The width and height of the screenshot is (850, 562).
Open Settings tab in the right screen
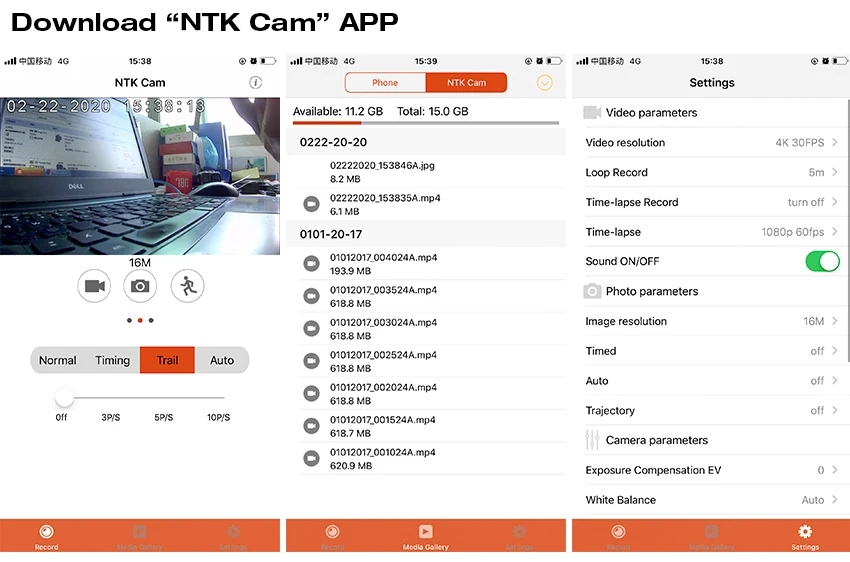click(x=805, y=536)
